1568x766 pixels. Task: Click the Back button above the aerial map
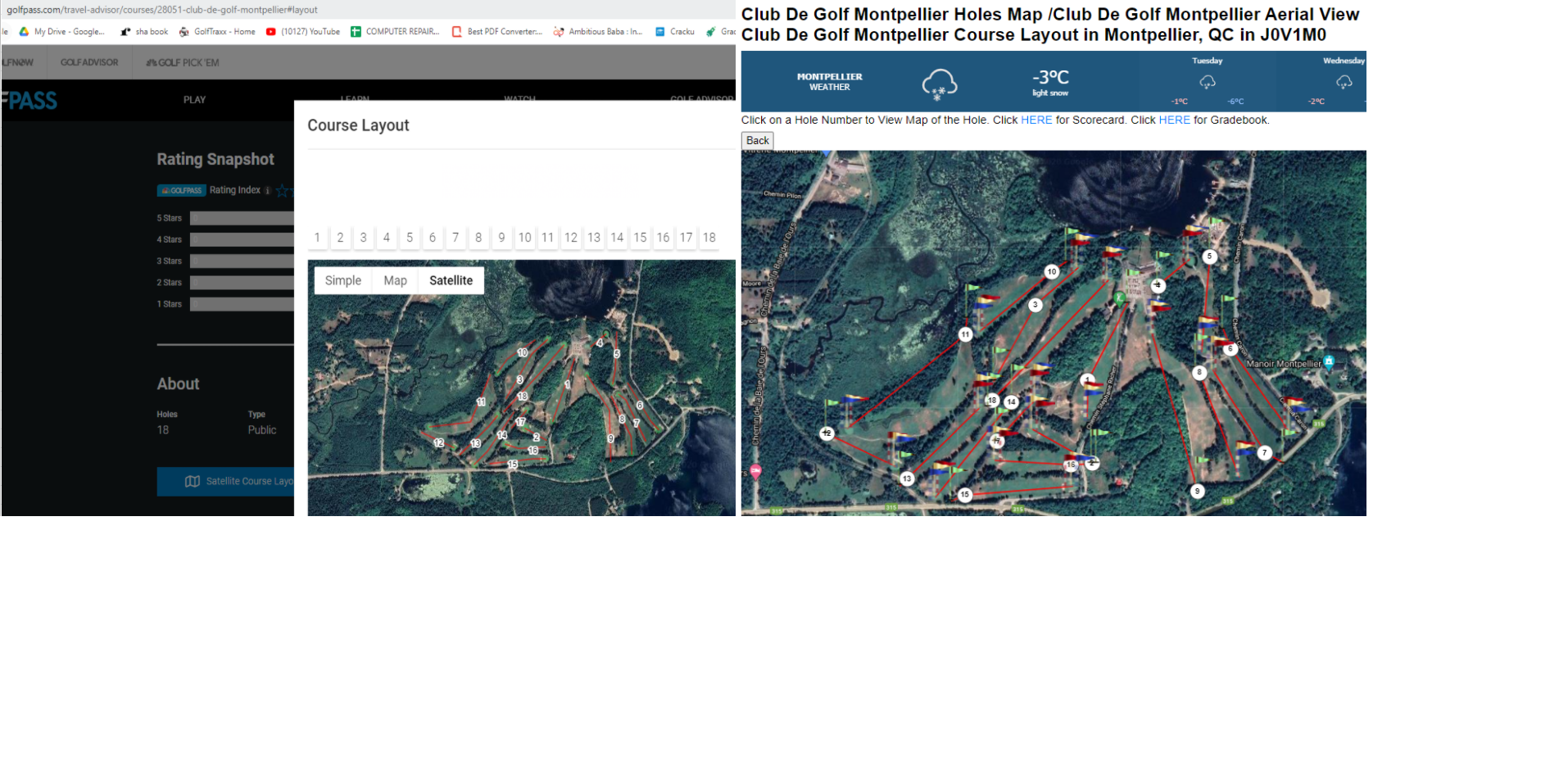pos(758,141)
